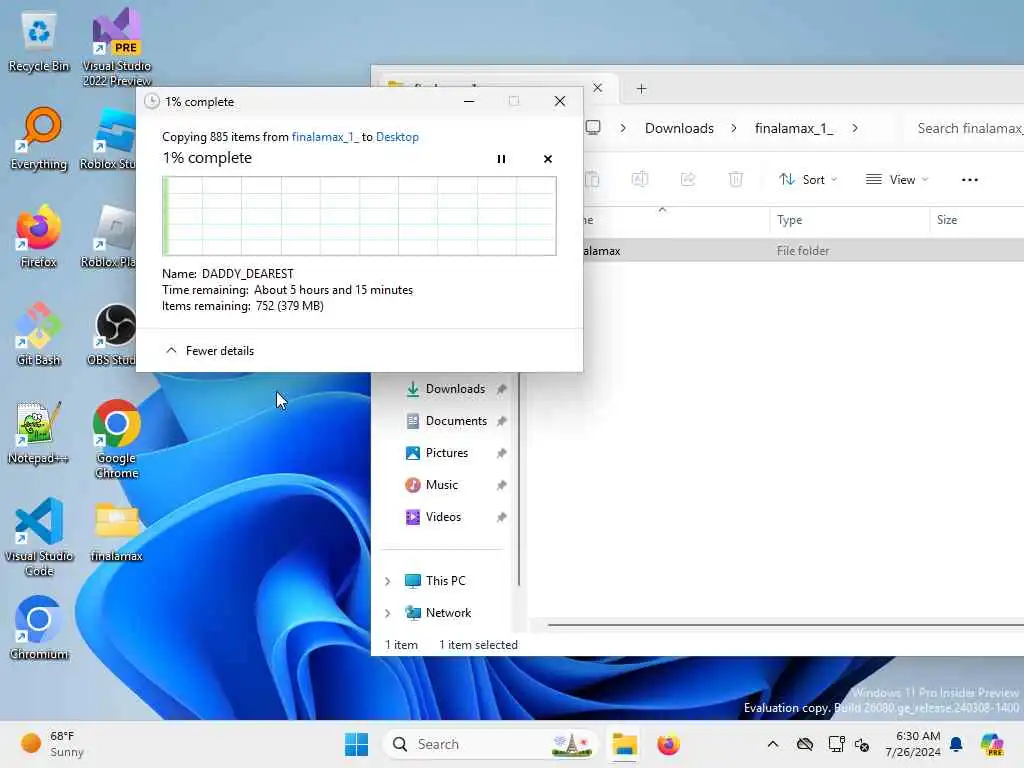Screen dimensions: 1024x768
Task: Select the Roblox Studio desktop icon
Action: [109, 138]
